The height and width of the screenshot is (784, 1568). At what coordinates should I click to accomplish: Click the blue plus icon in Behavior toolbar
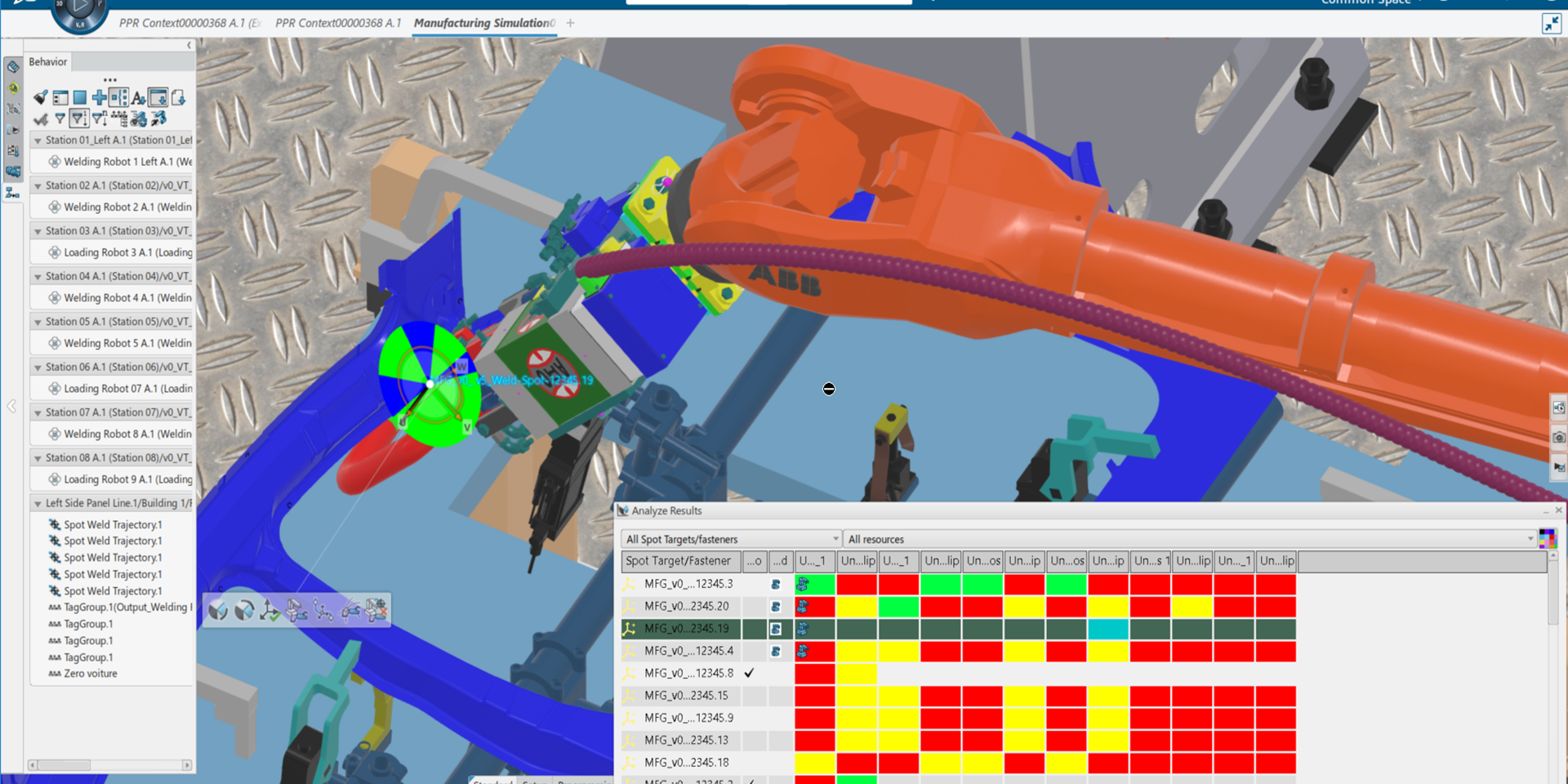(x=99, y=98)
